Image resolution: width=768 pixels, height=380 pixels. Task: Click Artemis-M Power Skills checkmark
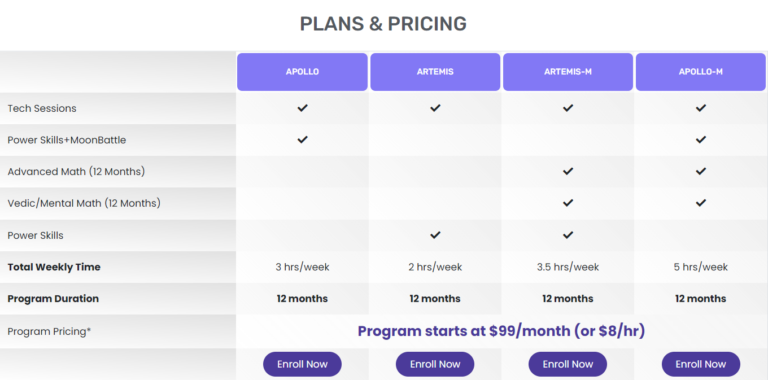click(568, 235)
